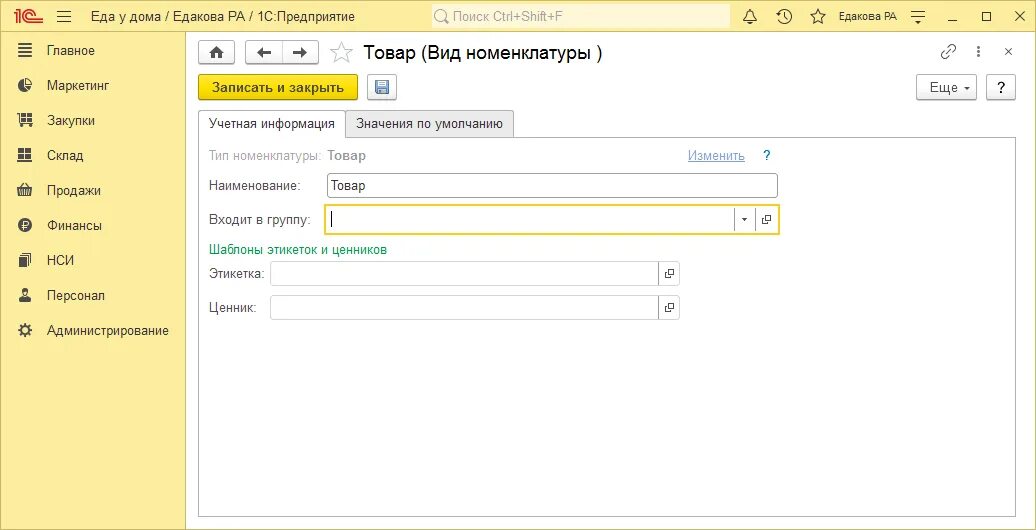Copy link to this form
1036x530 pixels.
948,52
